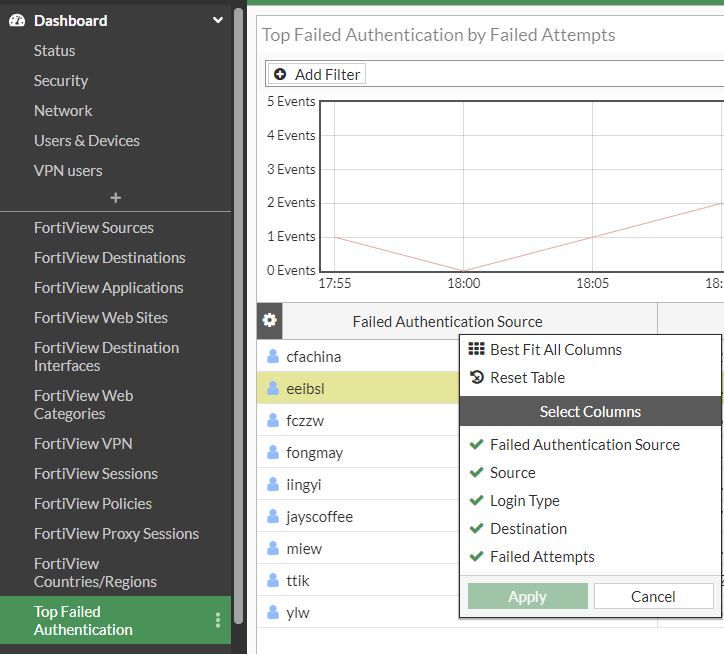The image size is (724, 654).
Task: Open the Security dashboard
Action: [60, 81]
